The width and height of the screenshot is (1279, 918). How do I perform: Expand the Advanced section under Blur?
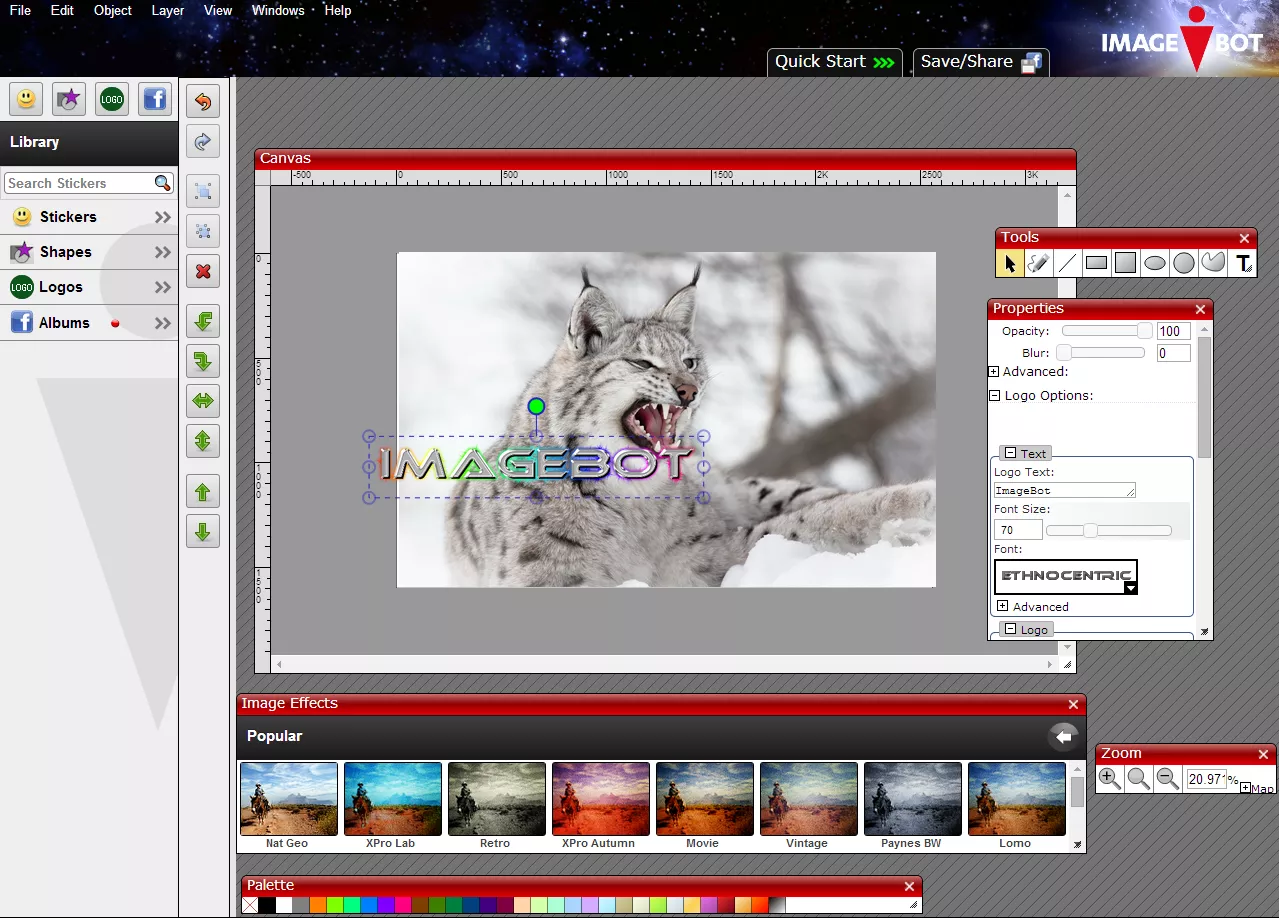coord(994,372)
